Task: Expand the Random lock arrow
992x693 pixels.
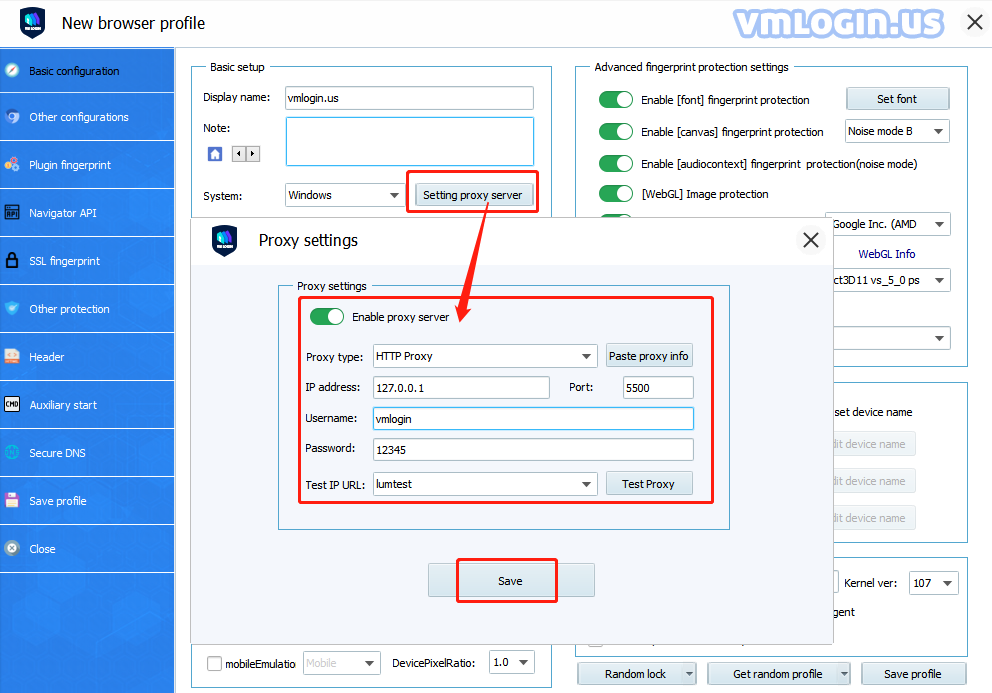Action: (x=689, y=674)
